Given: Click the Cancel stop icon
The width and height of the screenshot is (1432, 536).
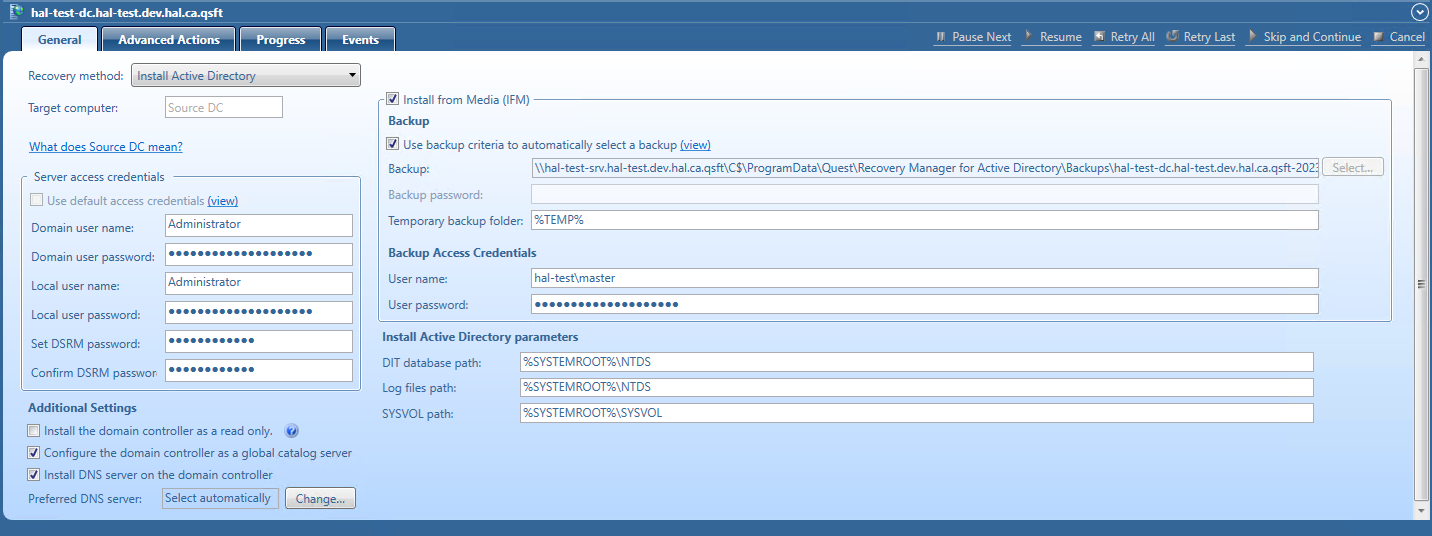Looking at the screenshot, I should [1379, 37].
